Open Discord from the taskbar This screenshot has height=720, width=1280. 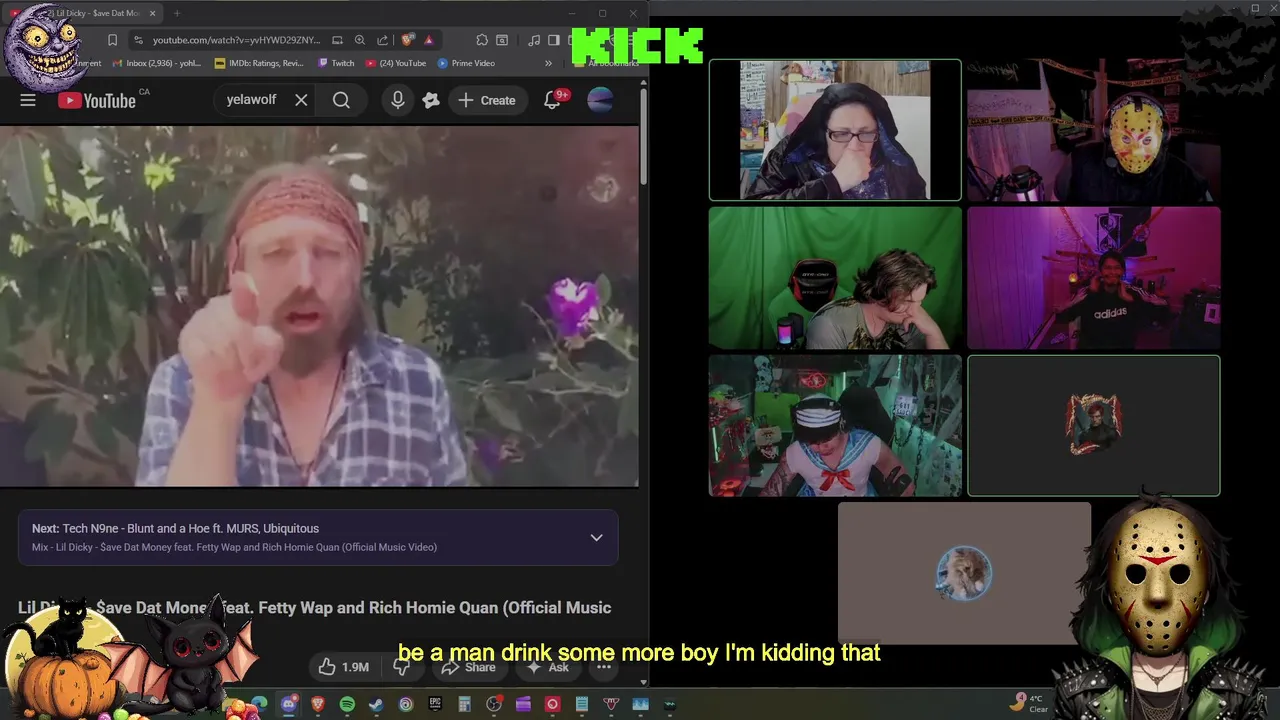pos(289,704)
